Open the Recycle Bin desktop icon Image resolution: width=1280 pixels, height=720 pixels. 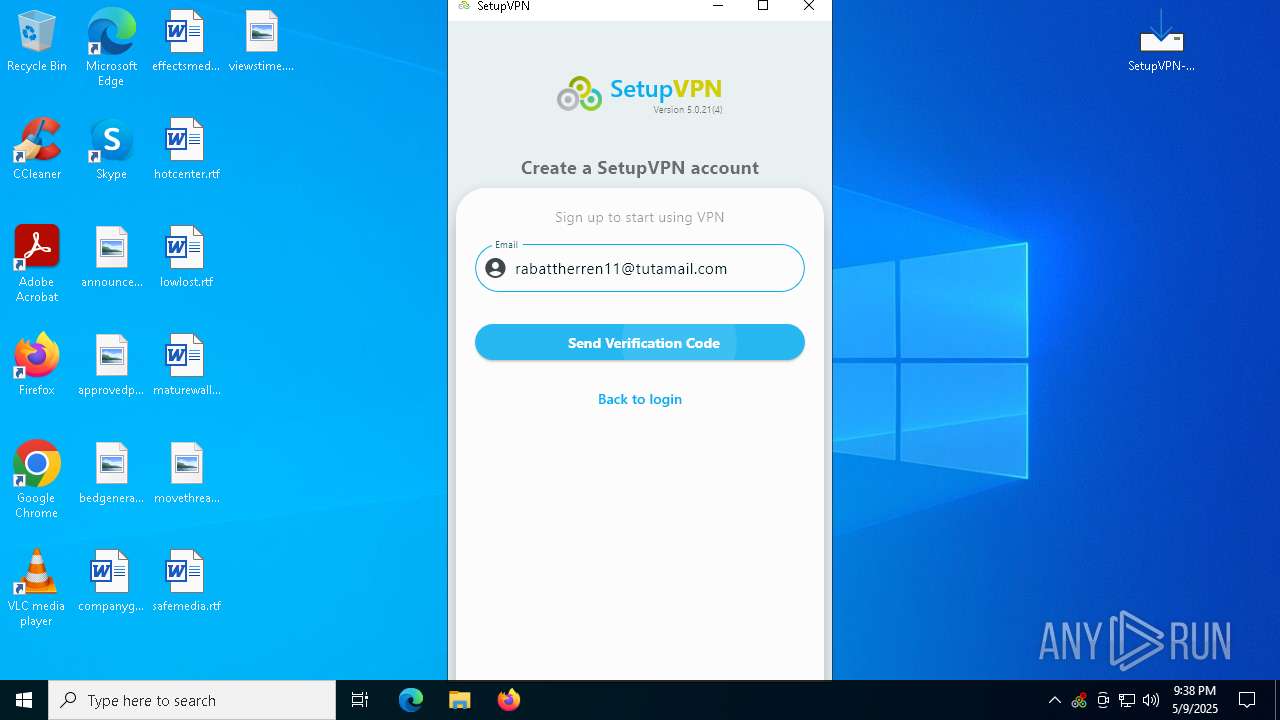[37, 42]
